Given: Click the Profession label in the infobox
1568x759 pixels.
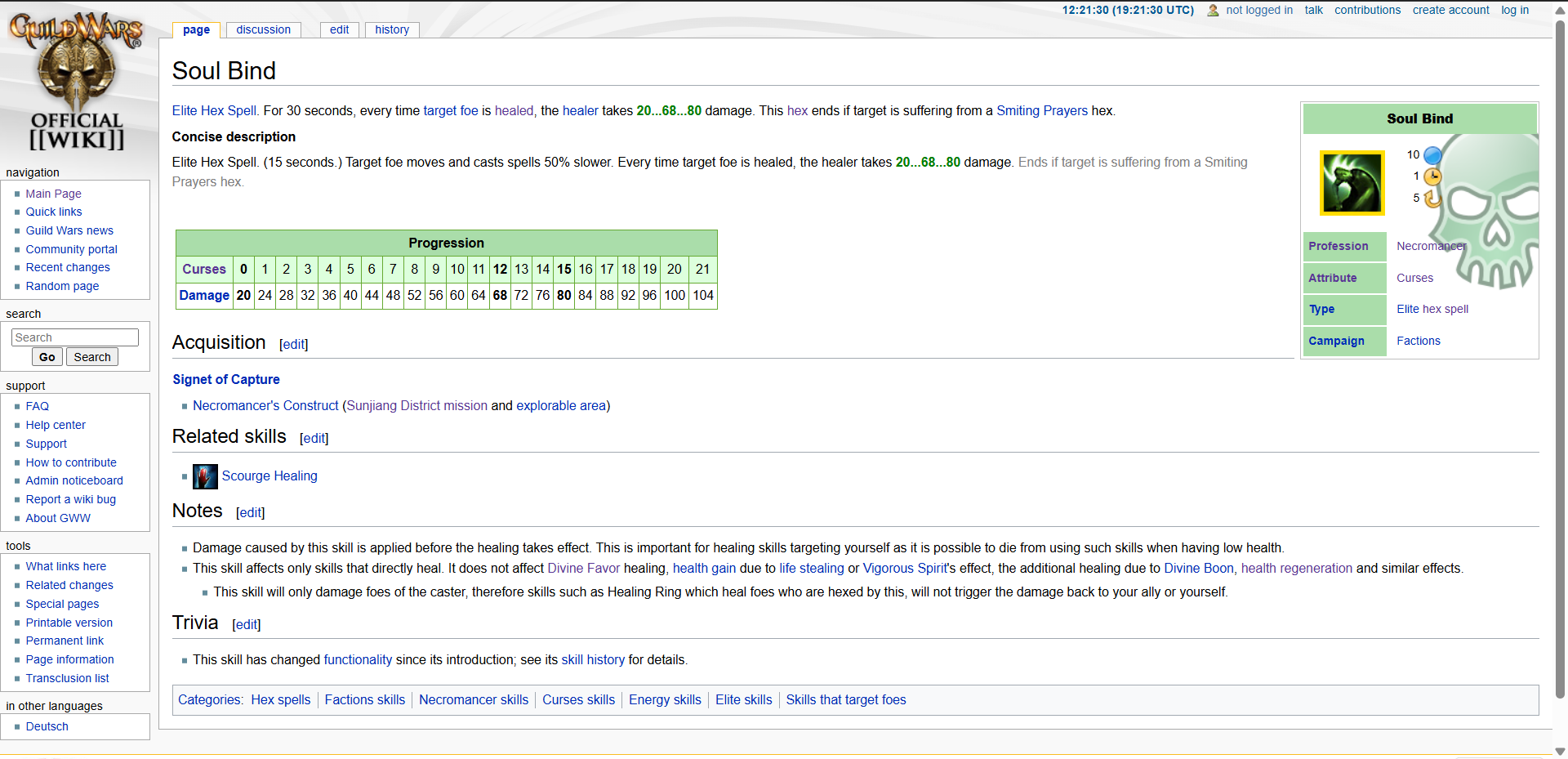Looking at the screenshot, I should pyautogui.click(x=1339, y=246).
